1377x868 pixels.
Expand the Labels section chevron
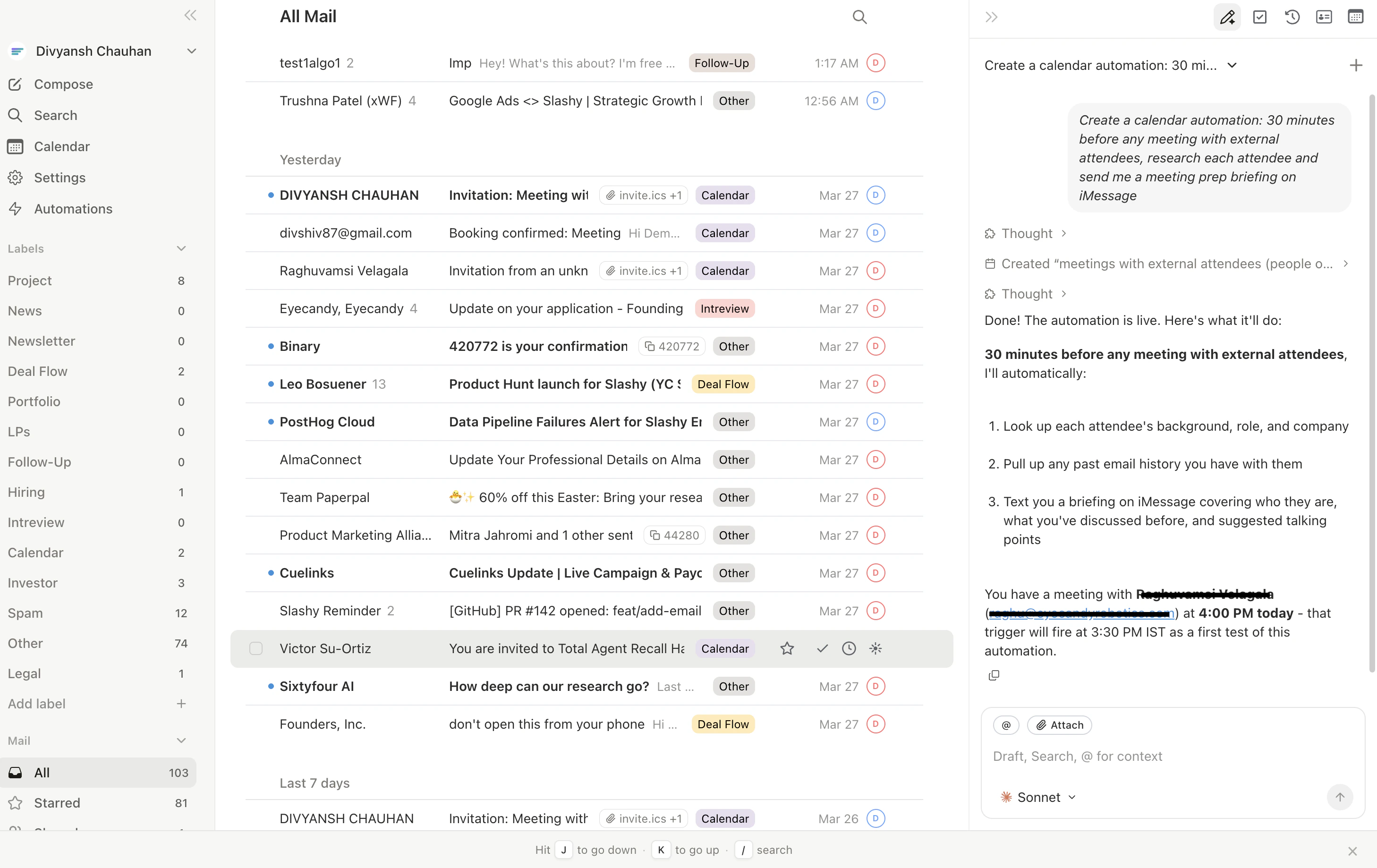pyautogui.click(x=181, y=248)
